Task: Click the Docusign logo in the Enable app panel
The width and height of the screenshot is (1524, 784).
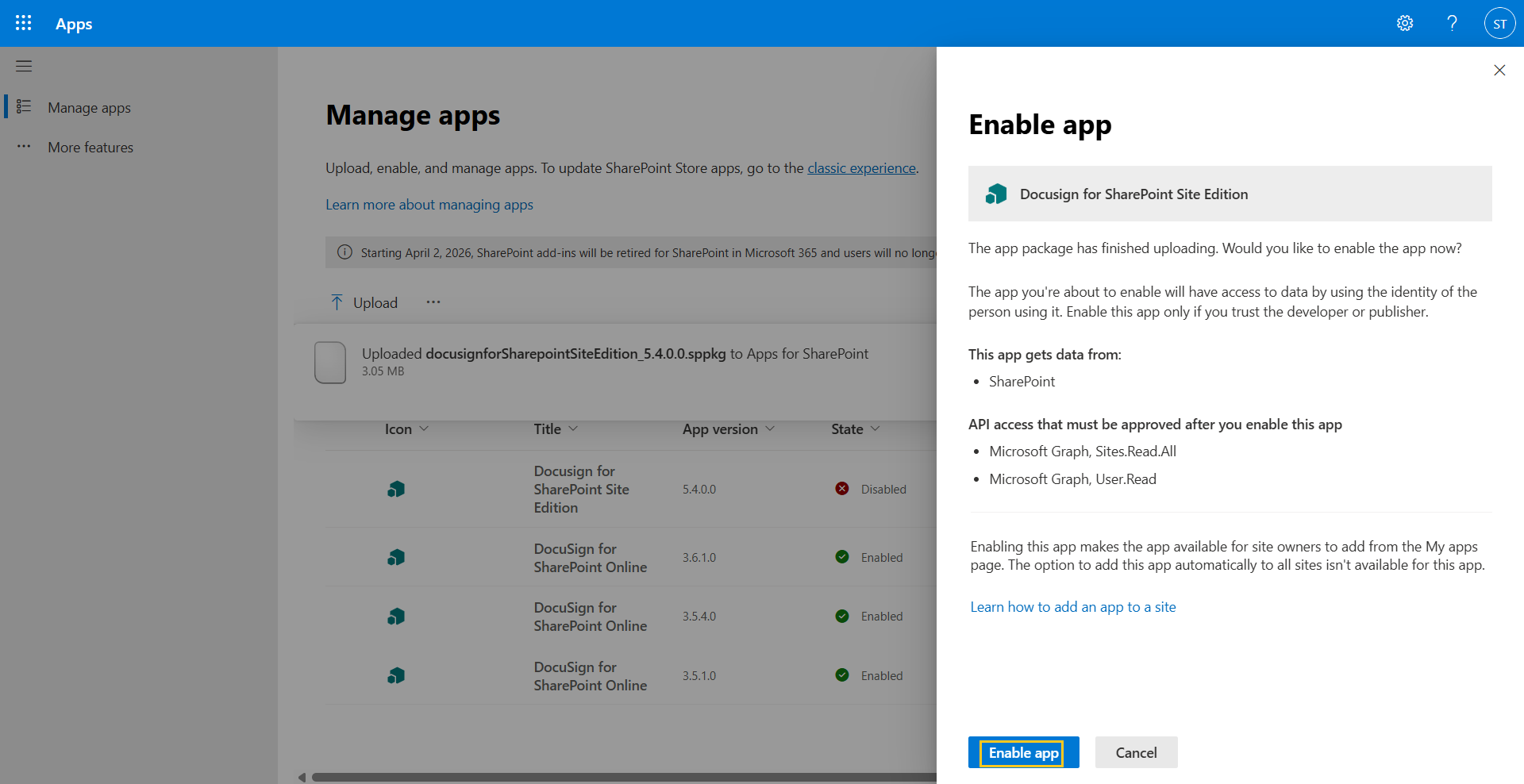Action: pos(996,194)
